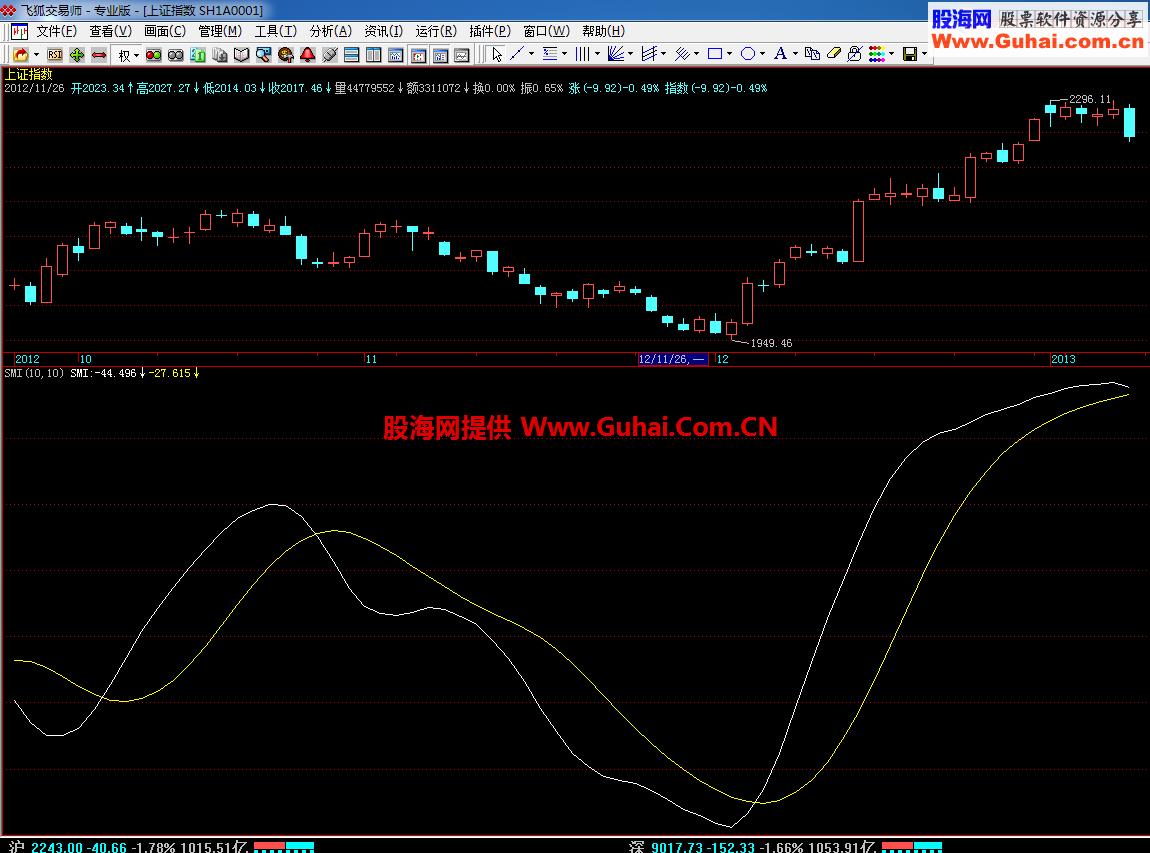The width and height of the screenshot is (1150, 853).
Task: Open the 分析(A) menu
Action: [326, 30]
